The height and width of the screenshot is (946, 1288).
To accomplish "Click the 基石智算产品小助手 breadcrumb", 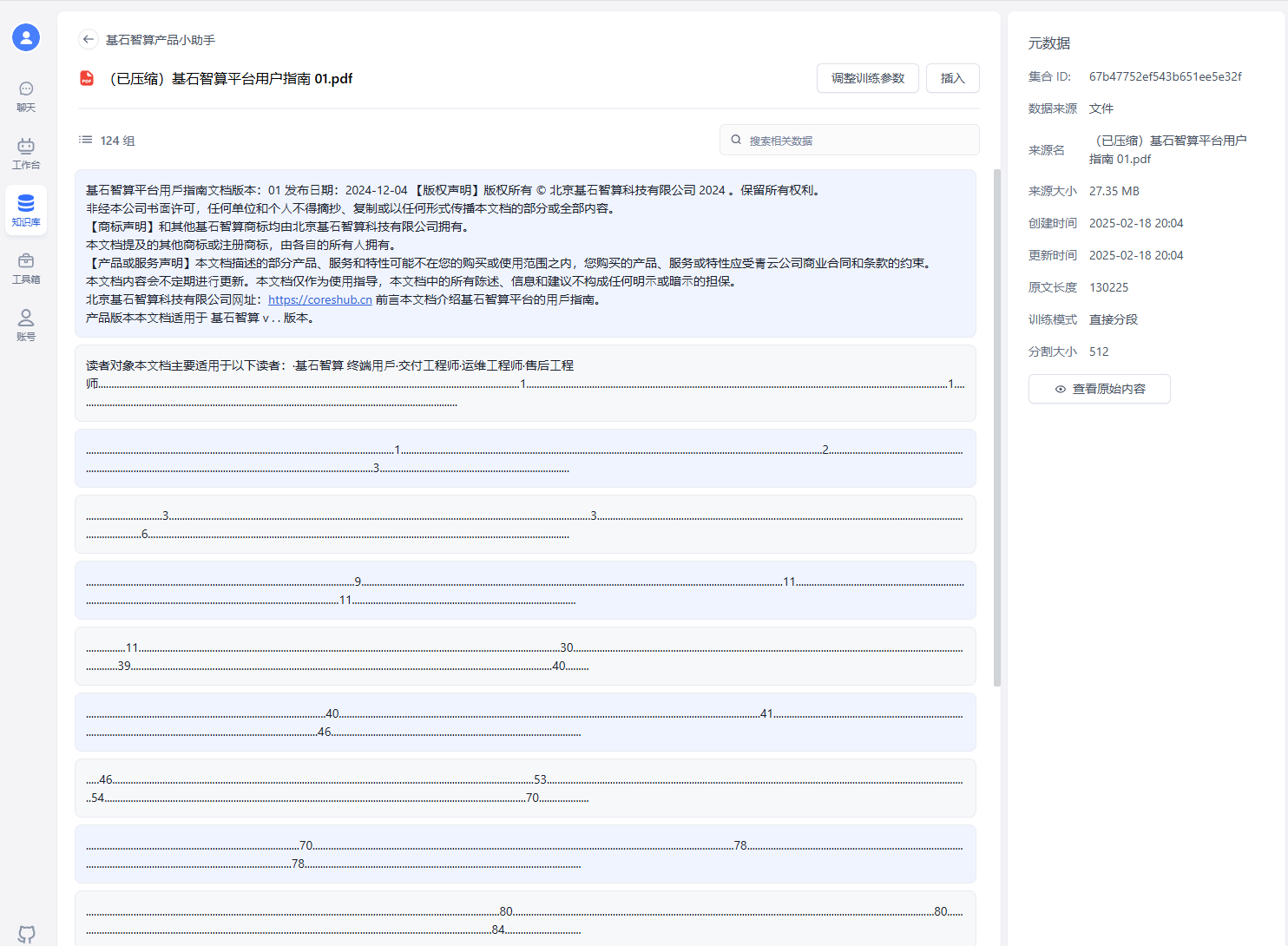I will coord(161,40).
